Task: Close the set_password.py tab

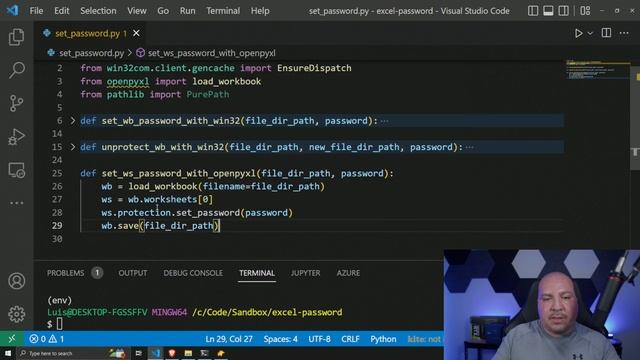Action: click(136, 33)
